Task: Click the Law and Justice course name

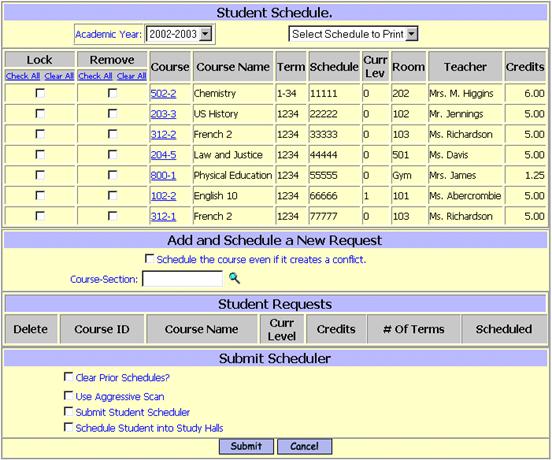Action: pos(228,155)
